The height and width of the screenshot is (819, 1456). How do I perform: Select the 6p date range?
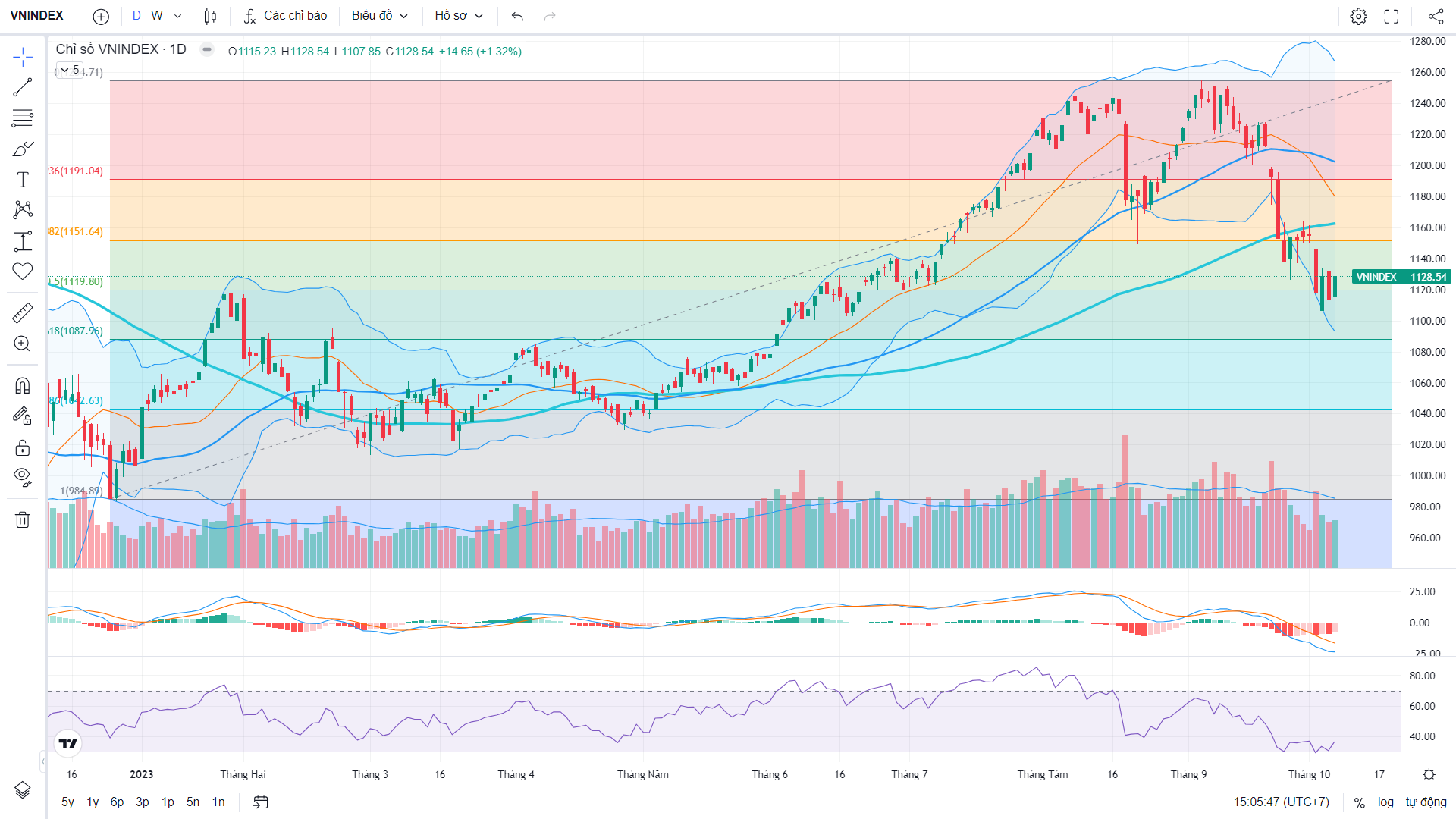pyautogui.click(x=117, y=802)
